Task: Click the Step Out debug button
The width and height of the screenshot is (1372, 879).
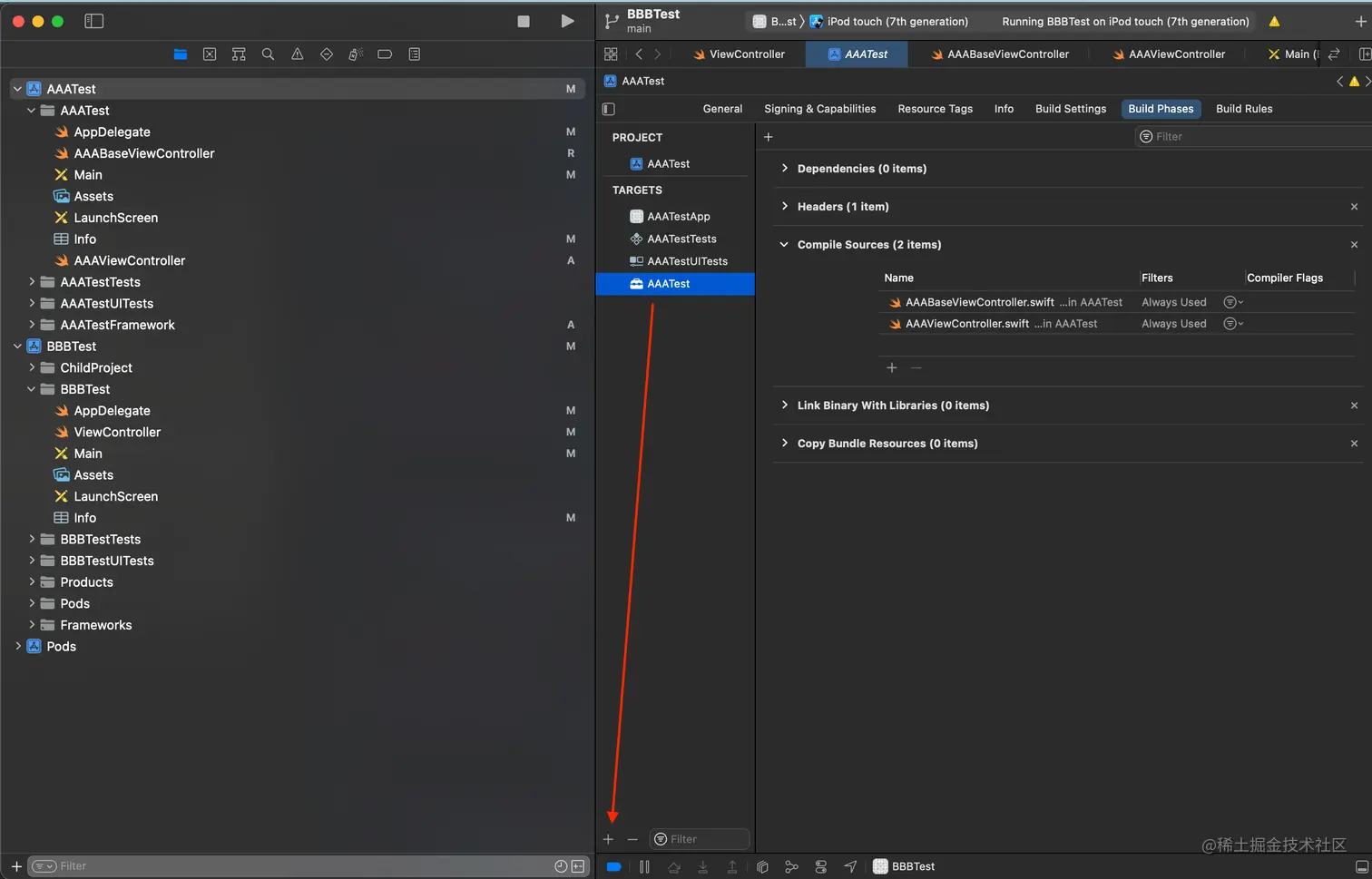Action: 731,867
